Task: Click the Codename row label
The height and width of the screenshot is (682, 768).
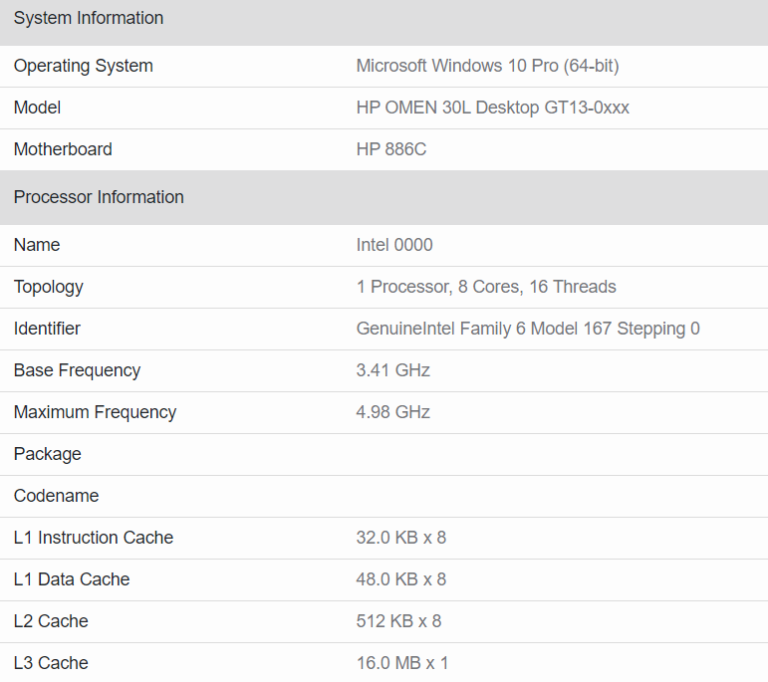Action: 56,496
